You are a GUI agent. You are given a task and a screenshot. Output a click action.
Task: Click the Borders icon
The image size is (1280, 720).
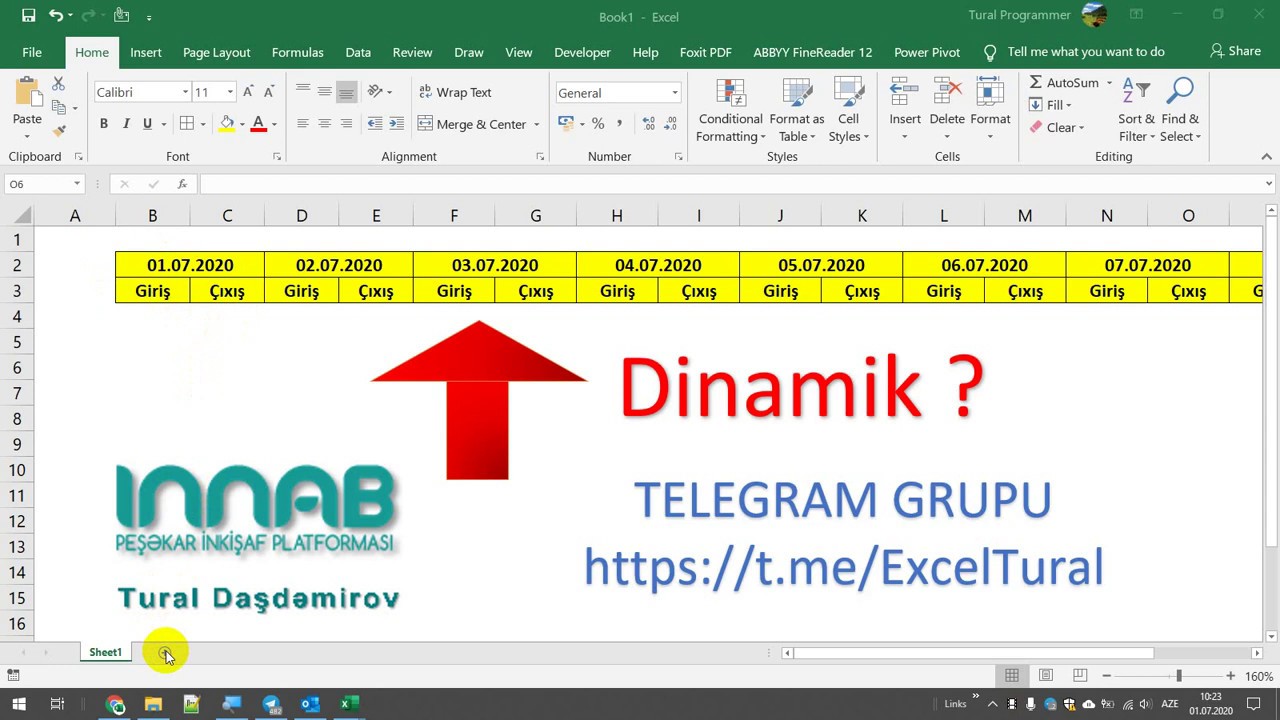[186, 124]
